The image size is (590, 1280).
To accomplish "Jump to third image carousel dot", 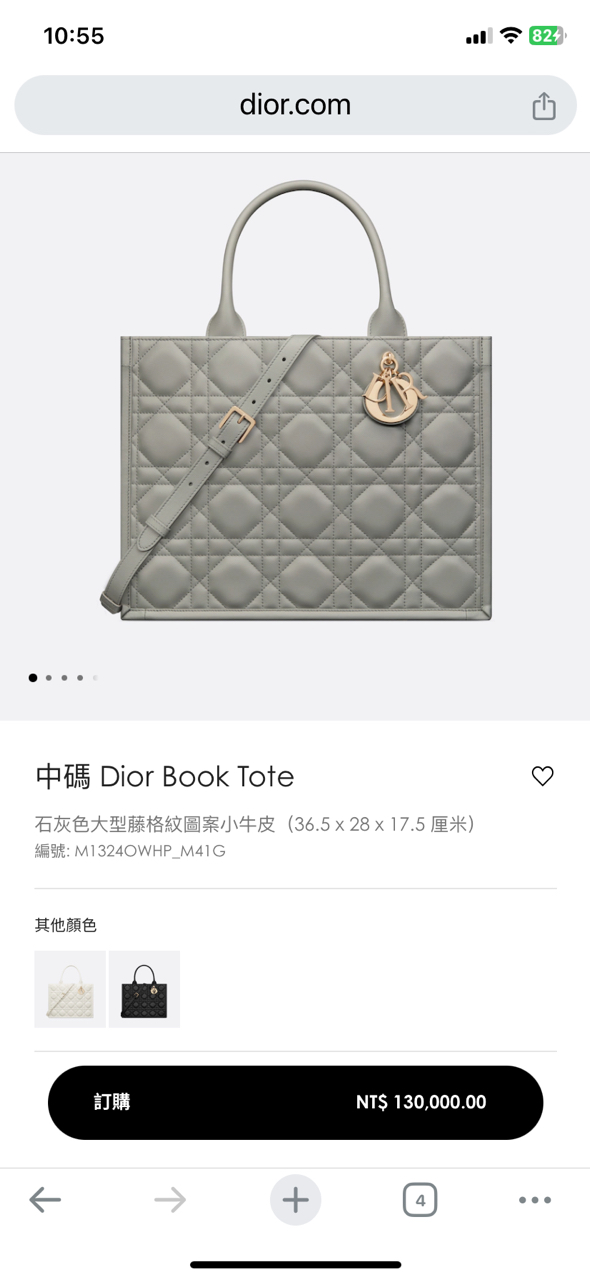I will pyautogui.click(x=64, y=678).
